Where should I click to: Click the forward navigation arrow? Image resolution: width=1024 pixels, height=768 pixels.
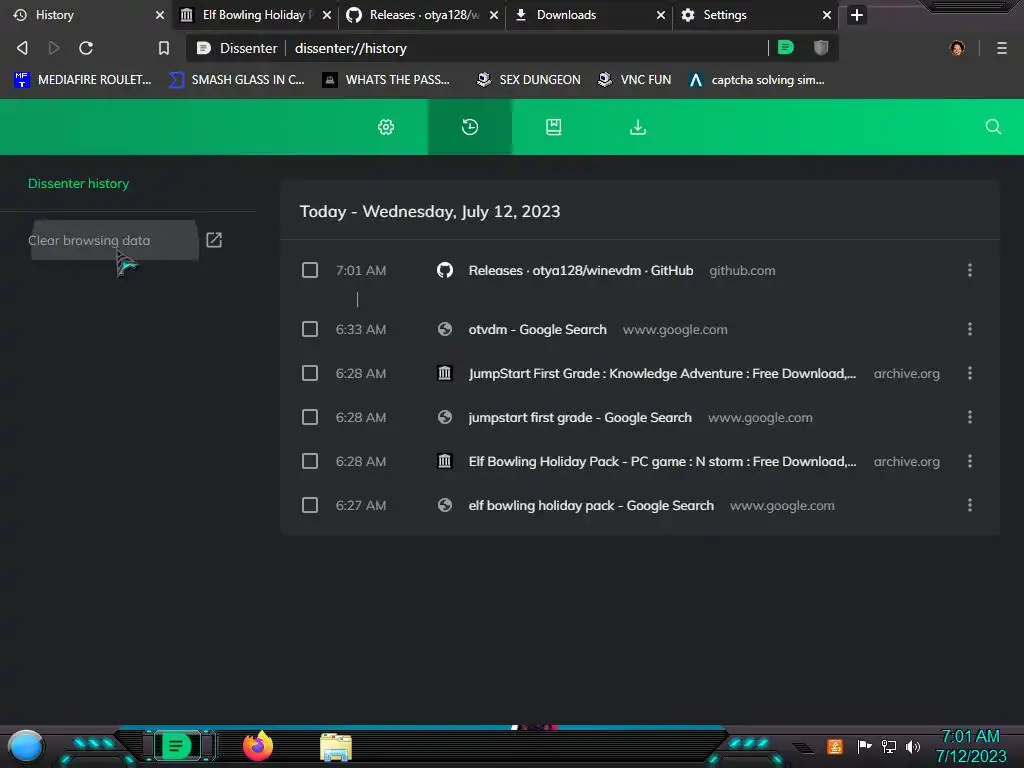coord(54,48)
